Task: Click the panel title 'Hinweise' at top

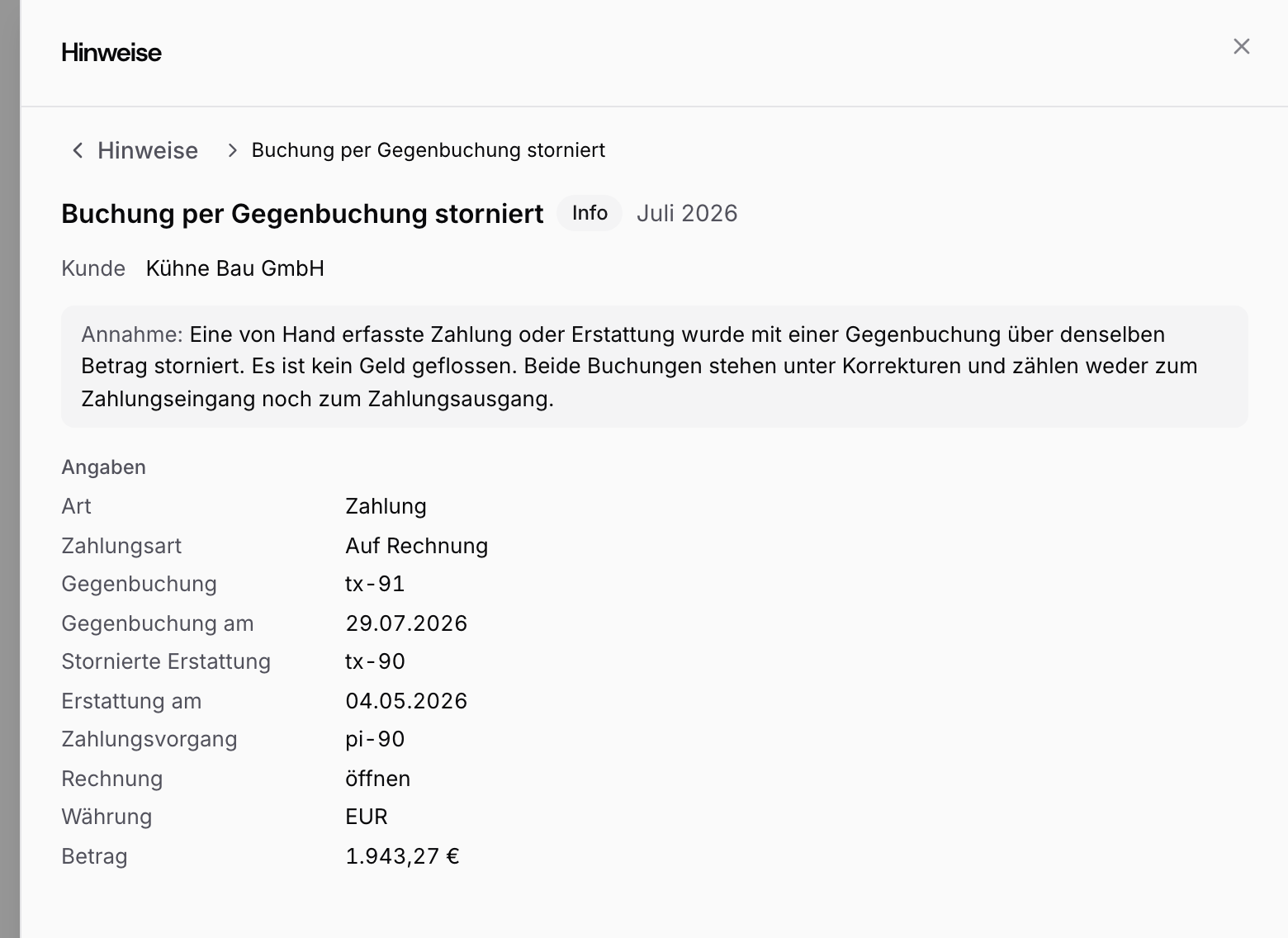Action: [111, 53]
